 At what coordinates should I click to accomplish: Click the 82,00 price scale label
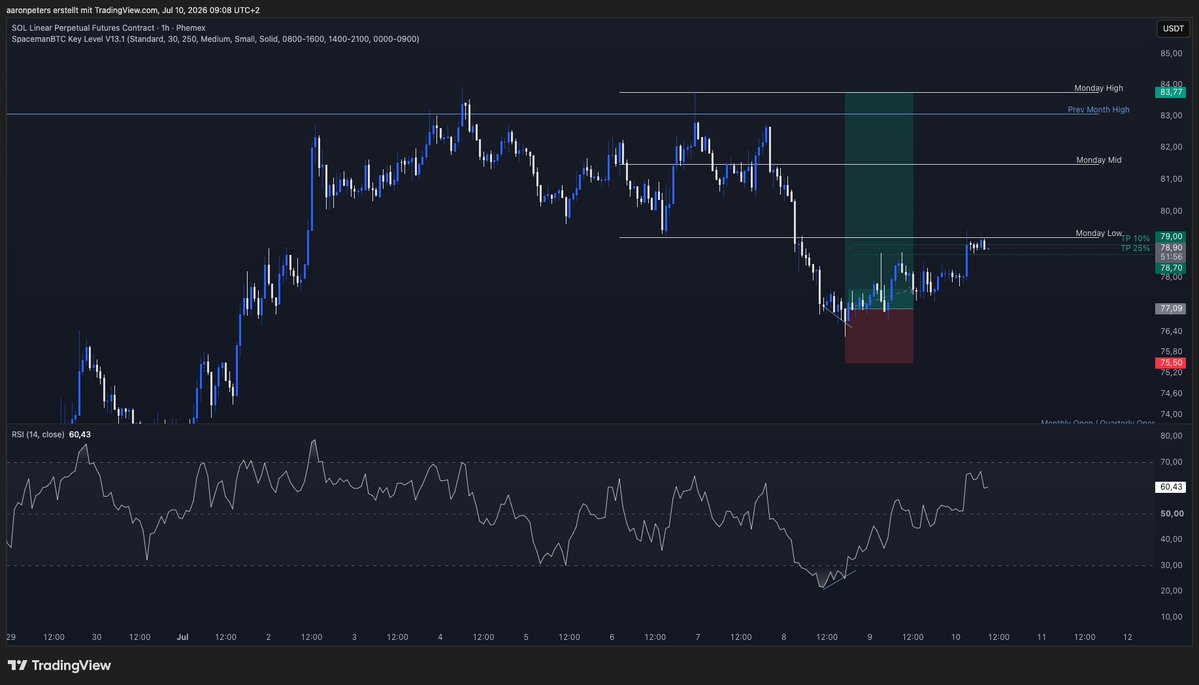point(1171,147)
